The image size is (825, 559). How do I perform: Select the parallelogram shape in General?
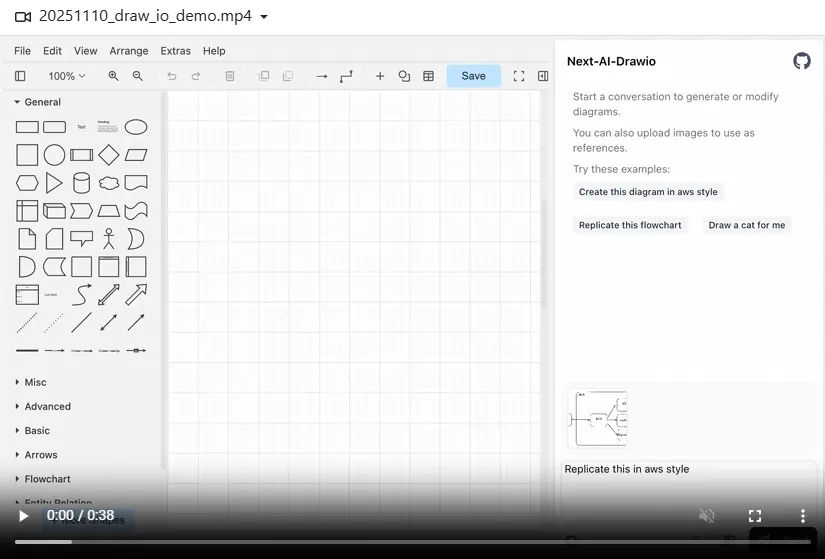(x=136, y=155)
